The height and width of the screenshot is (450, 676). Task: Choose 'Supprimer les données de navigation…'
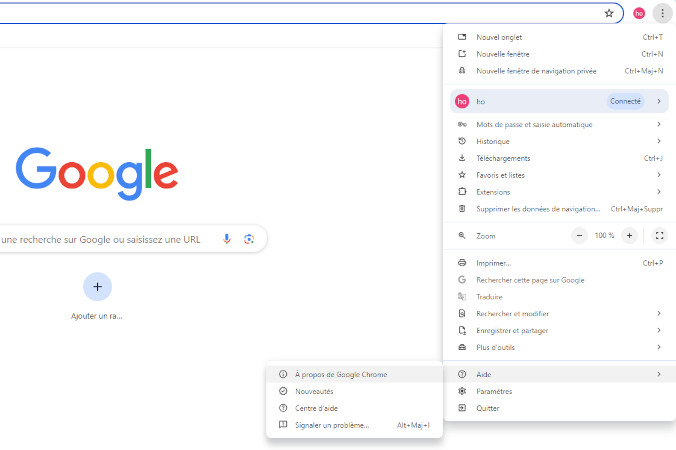coord(559,209)
